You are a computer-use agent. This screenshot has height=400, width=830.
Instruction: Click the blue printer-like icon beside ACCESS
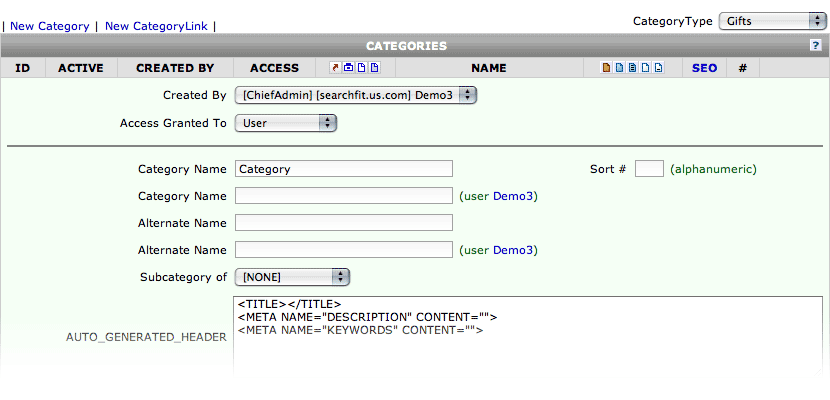click(348, 67)
